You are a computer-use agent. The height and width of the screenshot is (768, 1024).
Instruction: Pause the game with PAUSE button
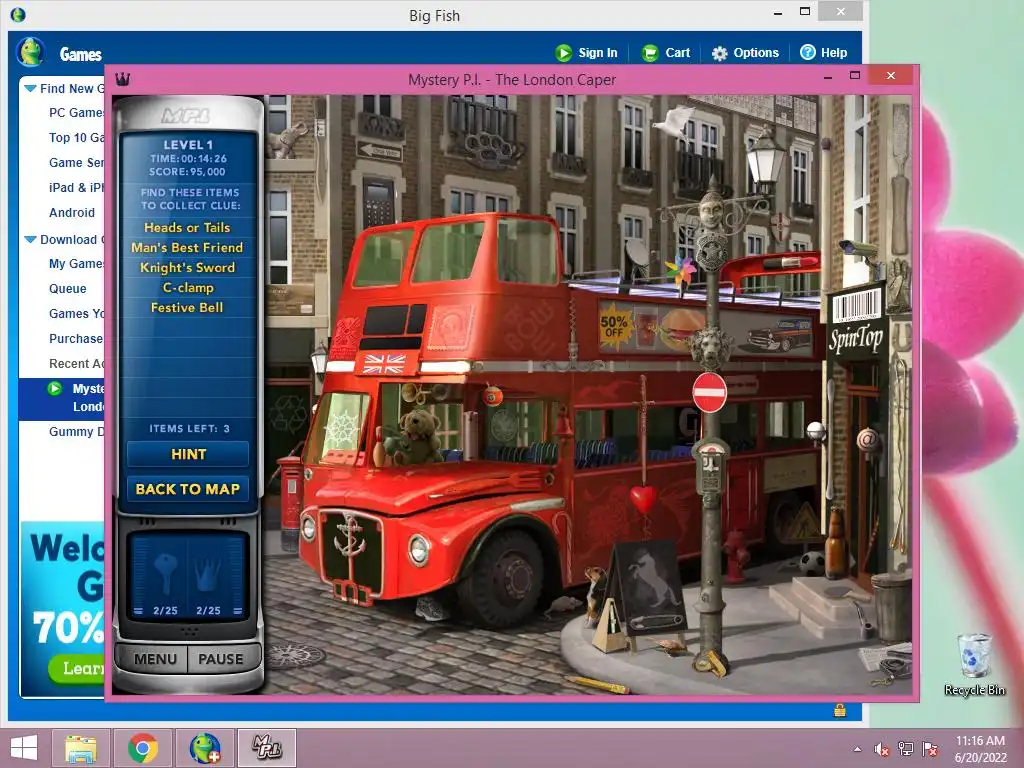point(221,659)
